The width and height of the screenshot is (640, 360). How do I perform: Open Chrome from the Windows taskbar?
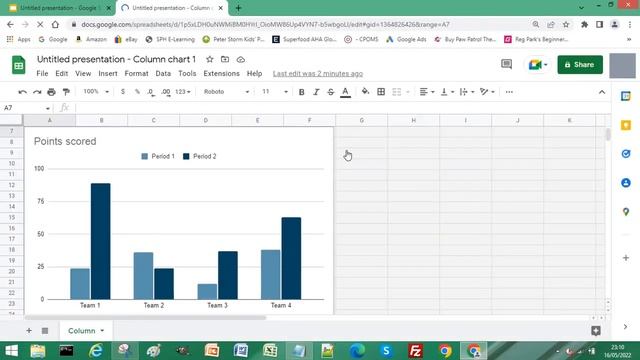click(445, 351)
